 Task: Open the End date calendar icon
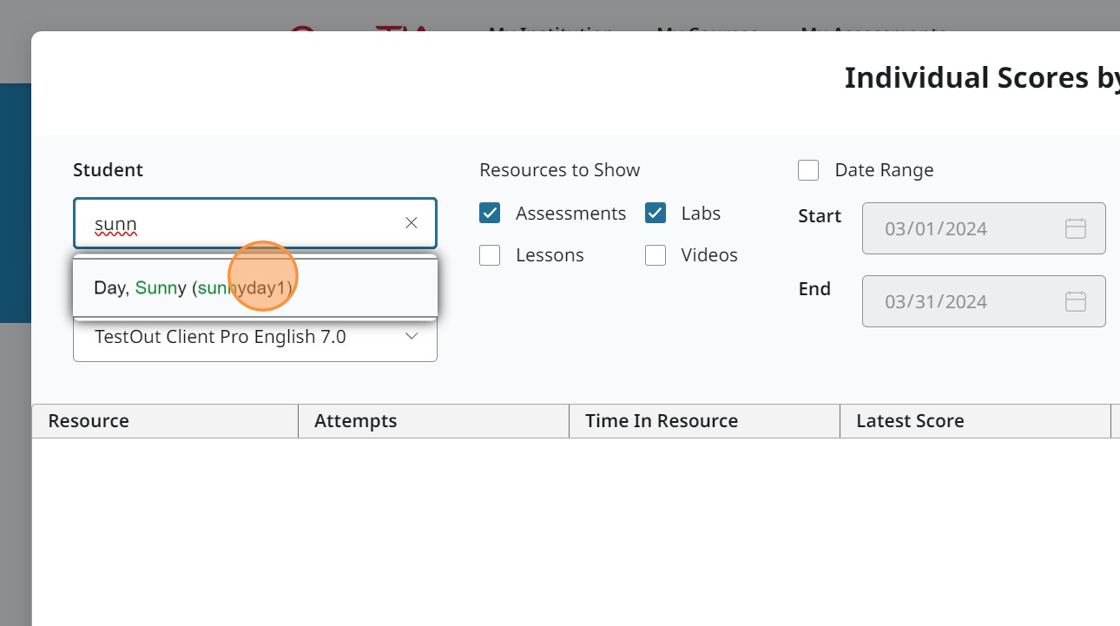[1075, 302]
